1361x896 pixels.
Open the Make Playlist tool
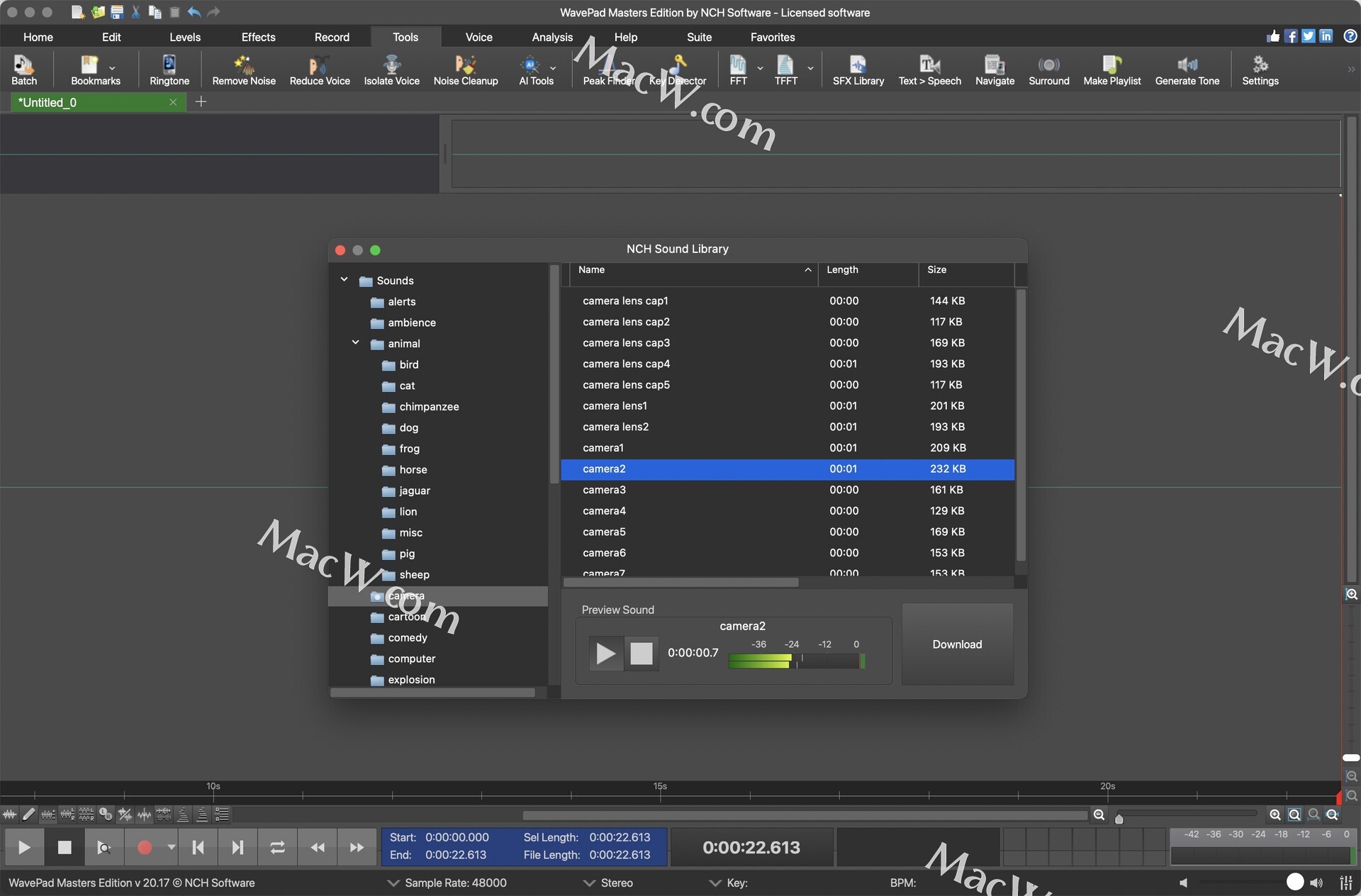(1111, 70)
